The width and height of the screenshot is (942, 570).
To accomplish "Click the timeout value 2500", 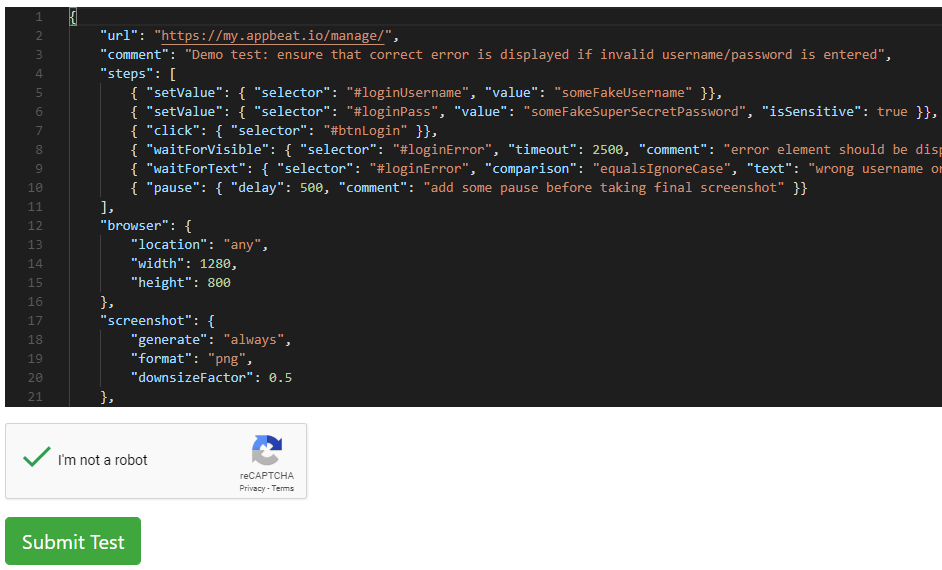I will click(x=607, y=150).
